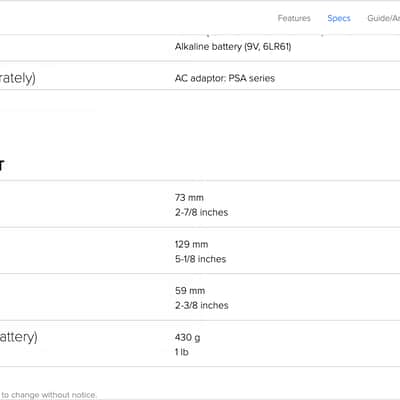Click the 'PSA series' text
Image resolution: width=400 pixels, height=400 pixels.
coord(252,78)
